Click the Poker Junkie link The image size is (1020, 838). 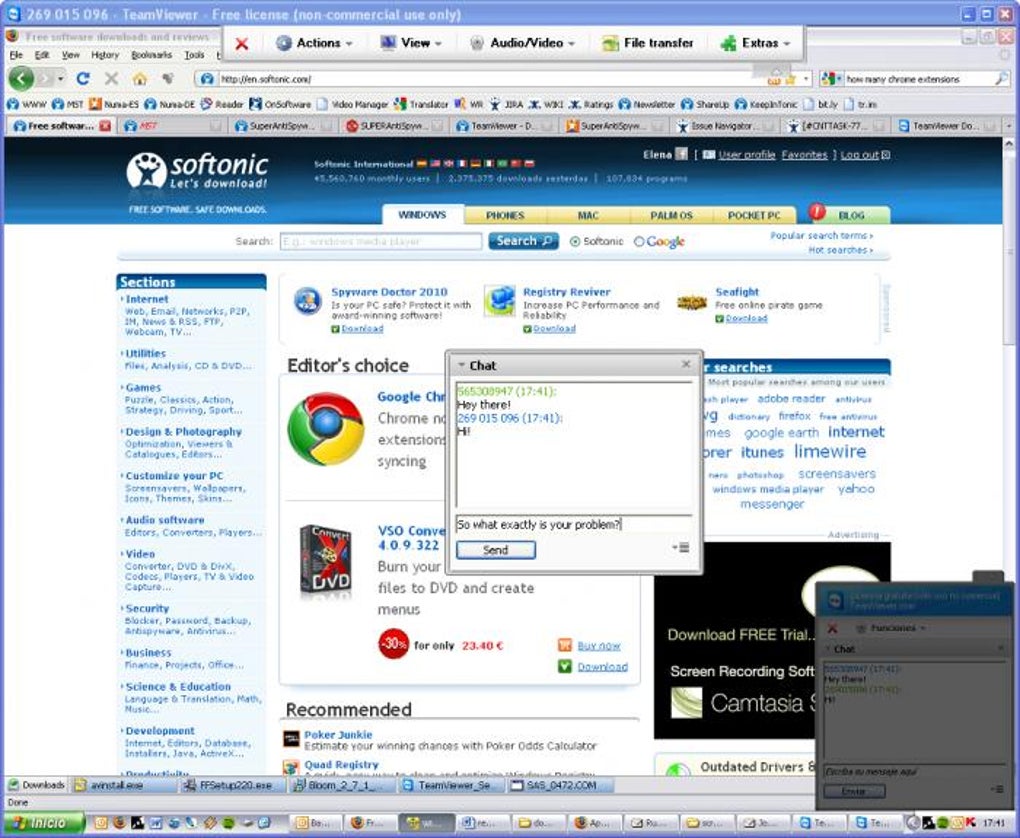(x=338, y=735)
